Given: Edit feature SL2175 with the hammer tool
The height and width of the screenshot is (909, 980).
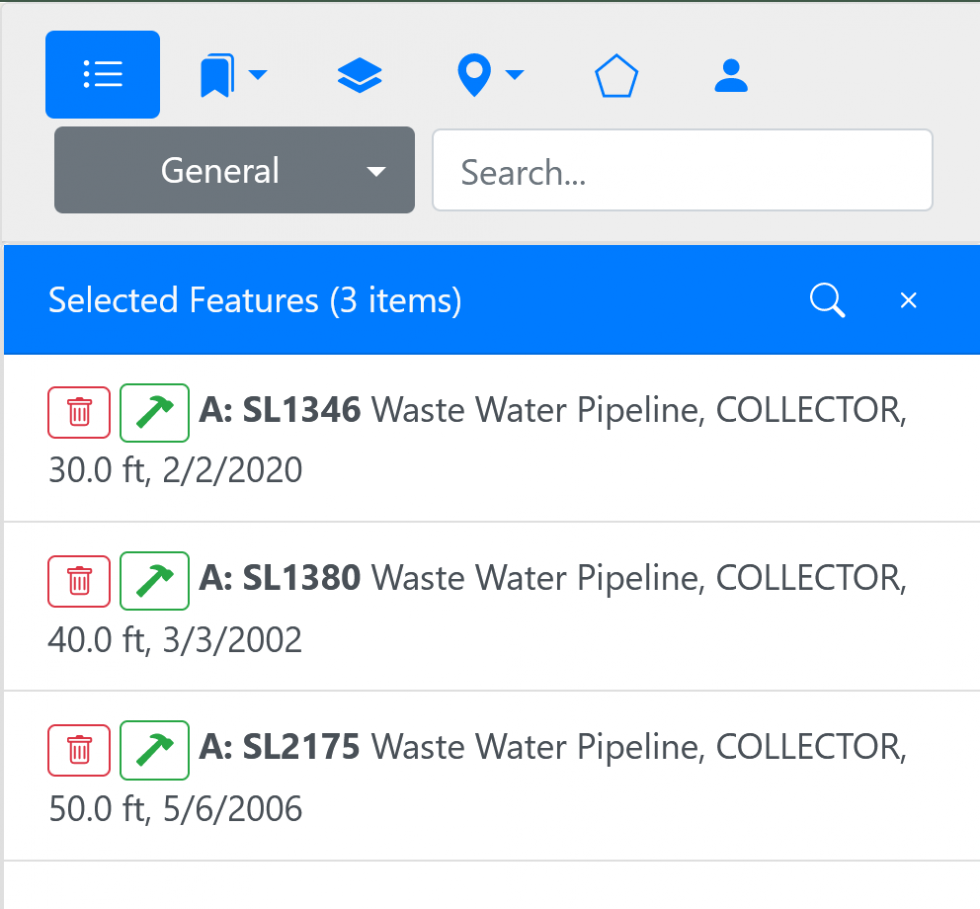Looking at the screenshot, I should [x=154, y=750].
